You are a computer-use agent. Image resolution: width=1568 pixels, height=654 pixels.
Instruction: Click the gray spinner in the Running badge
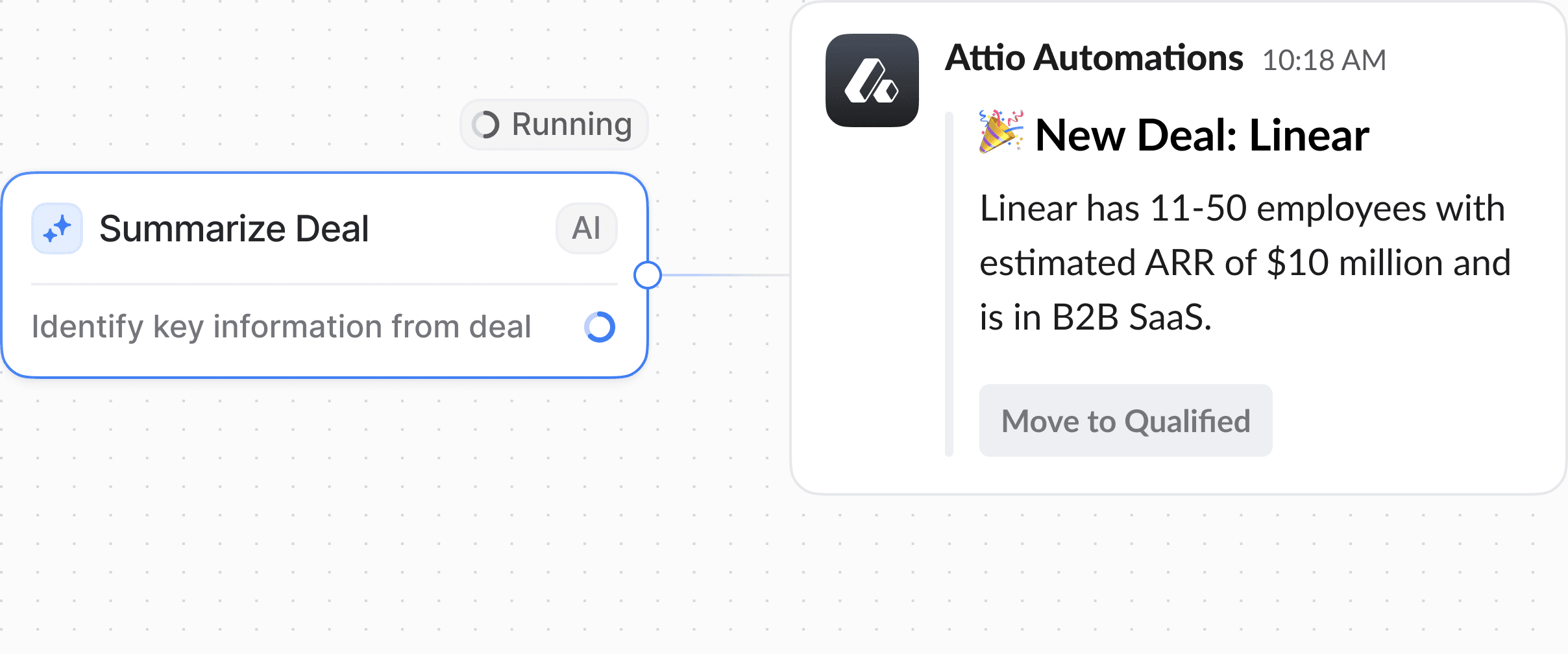tap(485, 125)
